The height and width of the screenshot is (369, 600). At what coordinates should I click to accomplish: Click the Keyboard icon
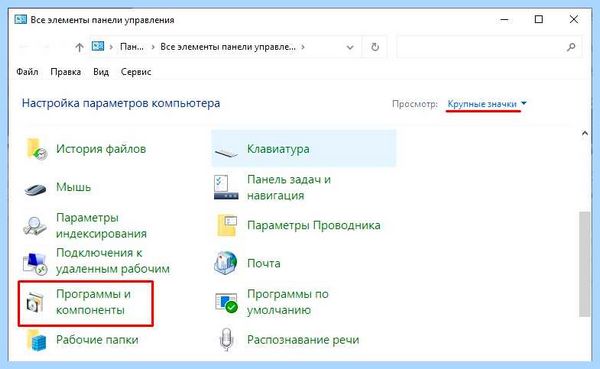[226, 153]
